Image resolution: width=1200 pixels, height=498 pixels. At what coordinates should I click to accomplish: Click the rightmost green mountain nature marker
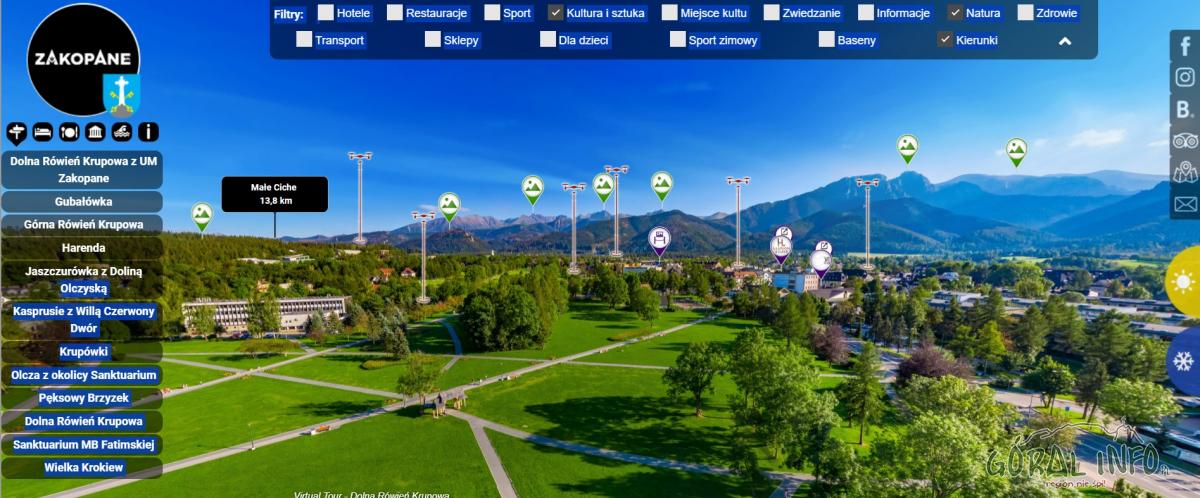[1016, 151]
